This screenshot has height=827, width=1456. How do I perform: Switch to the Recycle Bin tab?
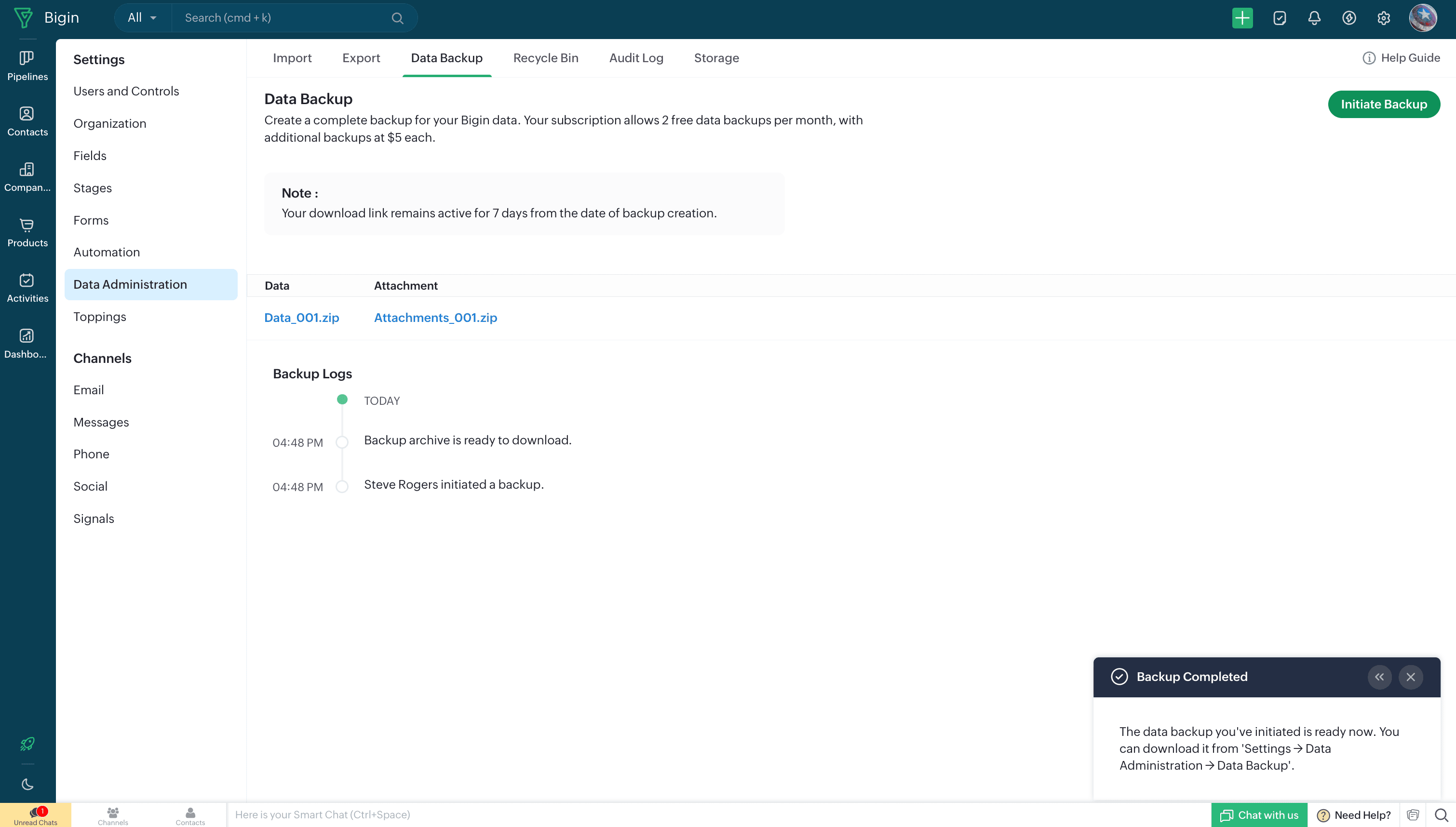545,58
